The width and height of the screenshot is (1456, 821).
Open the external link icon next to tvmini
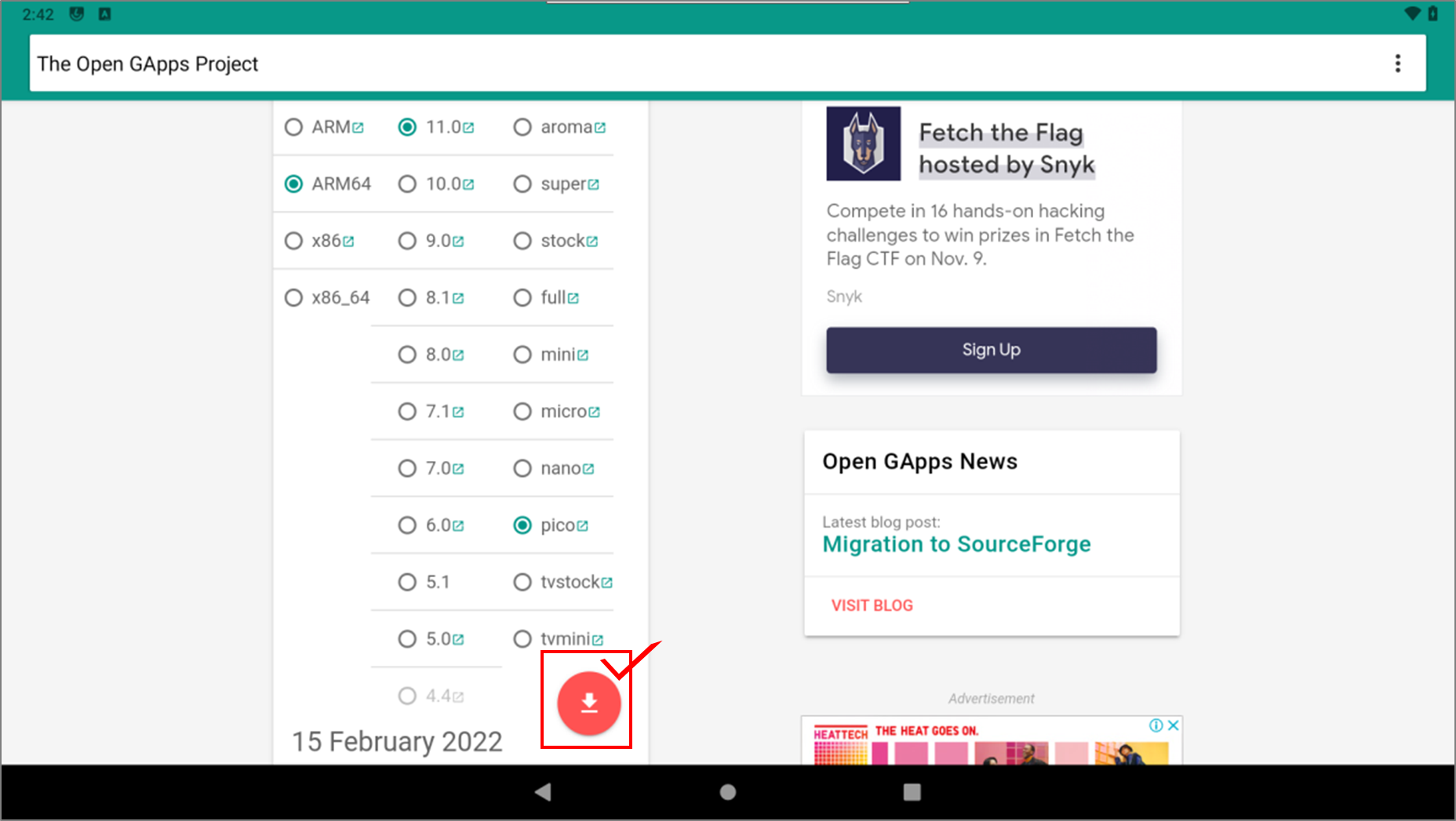point(598,640)
